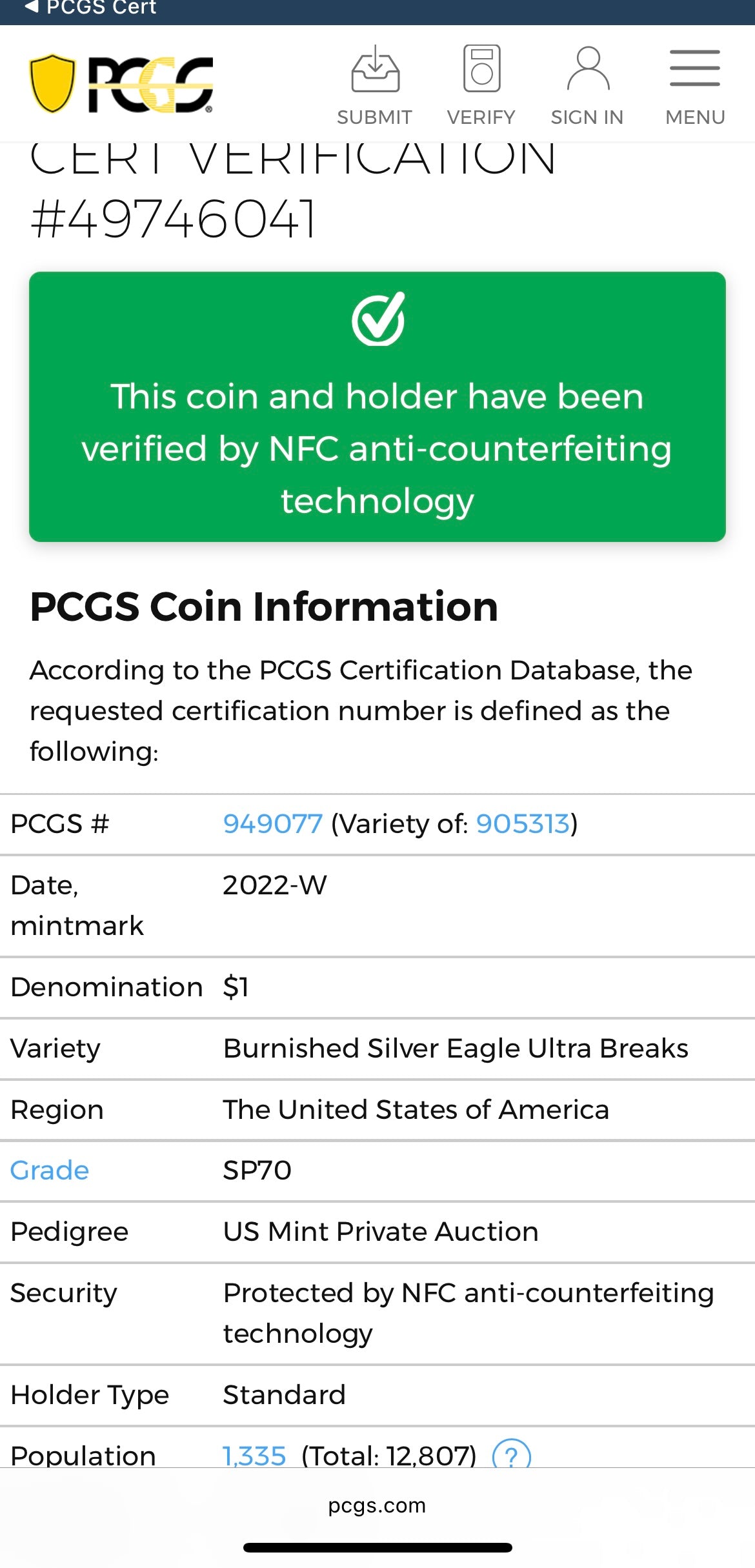755x1568 pixels.
Task: Select the SUBMIT label text
Action: (x=374, y=117)
